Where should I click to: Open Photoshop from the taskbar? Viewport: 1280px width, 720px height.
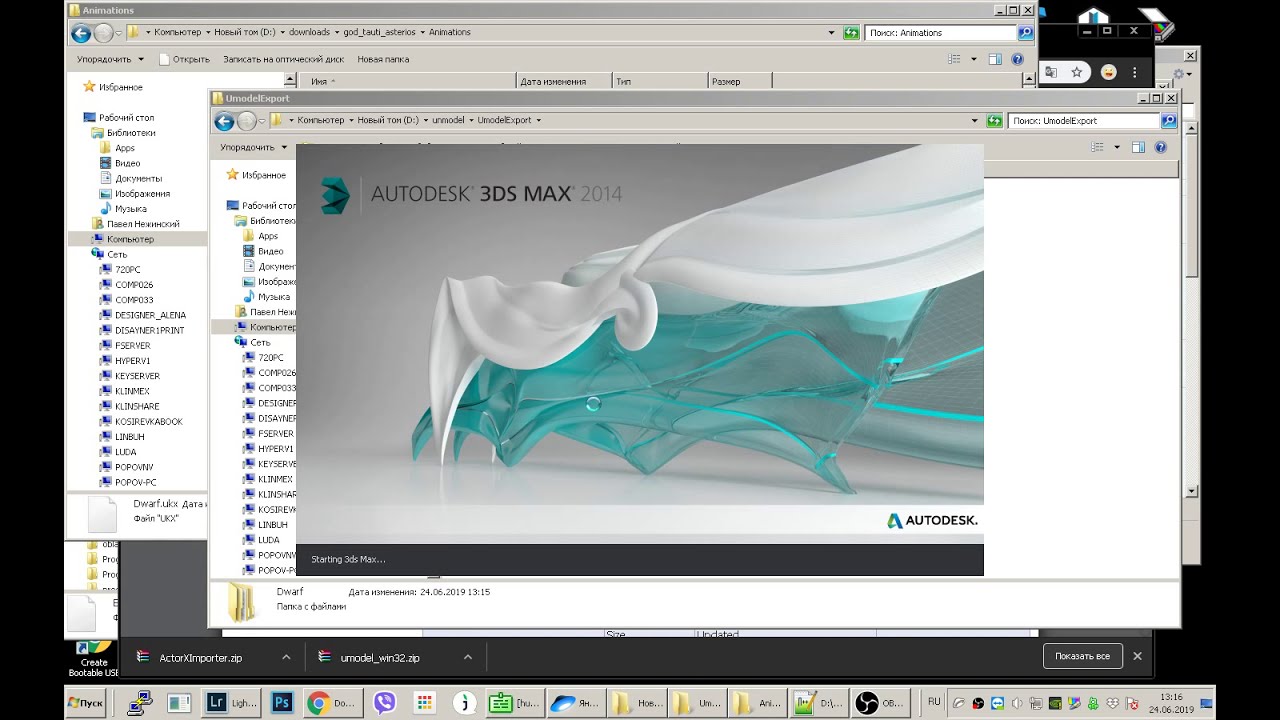click(x=282, y=703)
